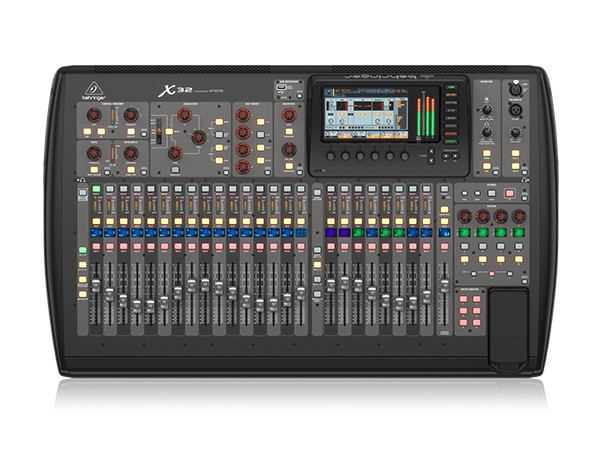Select the lit Ch 1-16 layer button
Screen dimensions: 600x450
[83, 250]
